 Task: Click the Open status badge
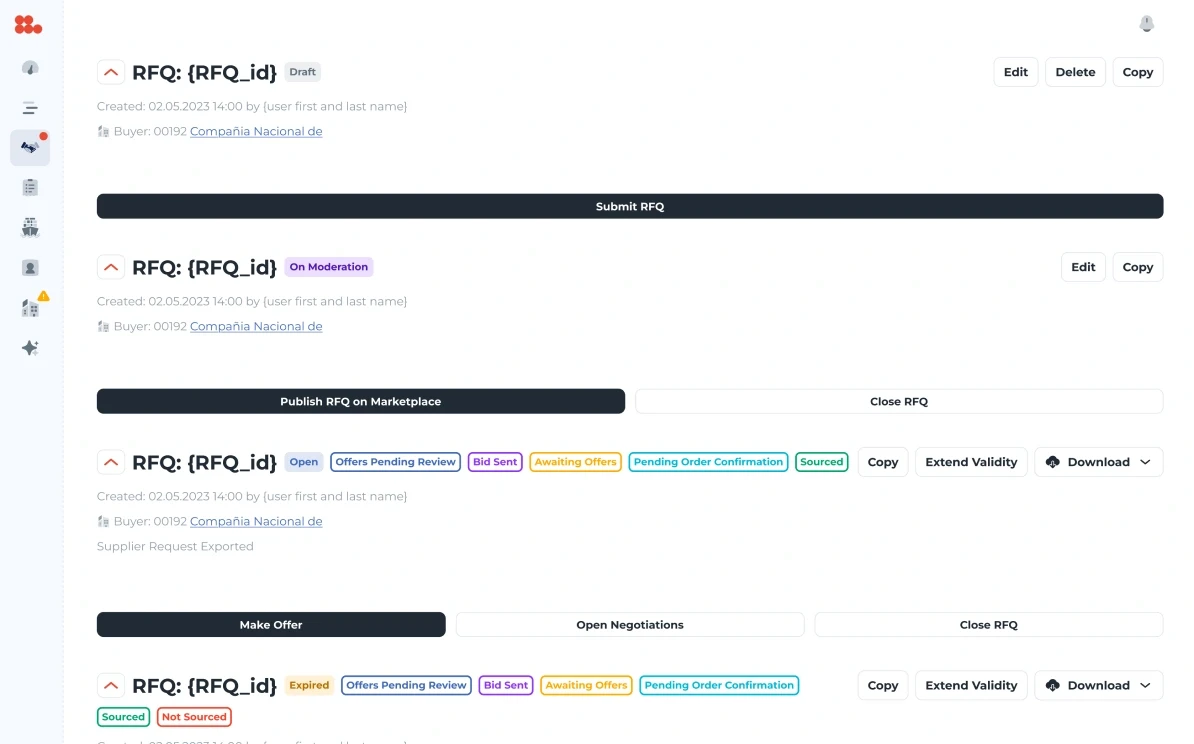(303, 461)
